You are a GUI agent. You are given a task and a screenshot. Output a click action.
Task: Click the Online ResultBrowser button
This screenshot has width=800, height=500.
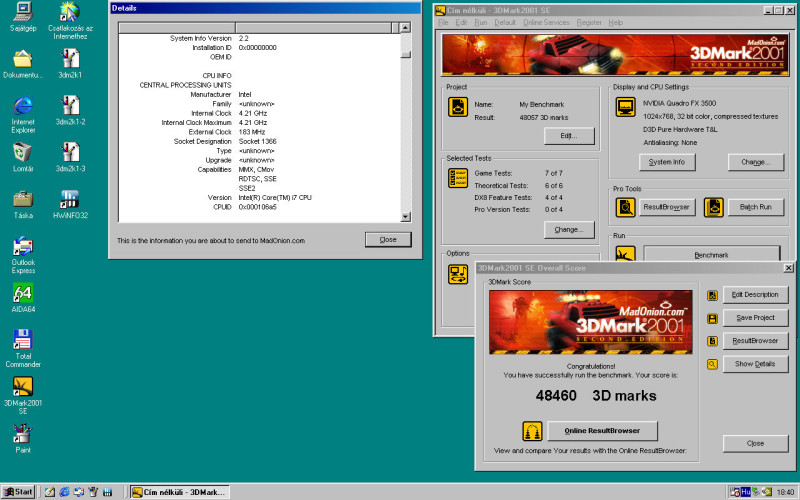pos(602,431)
